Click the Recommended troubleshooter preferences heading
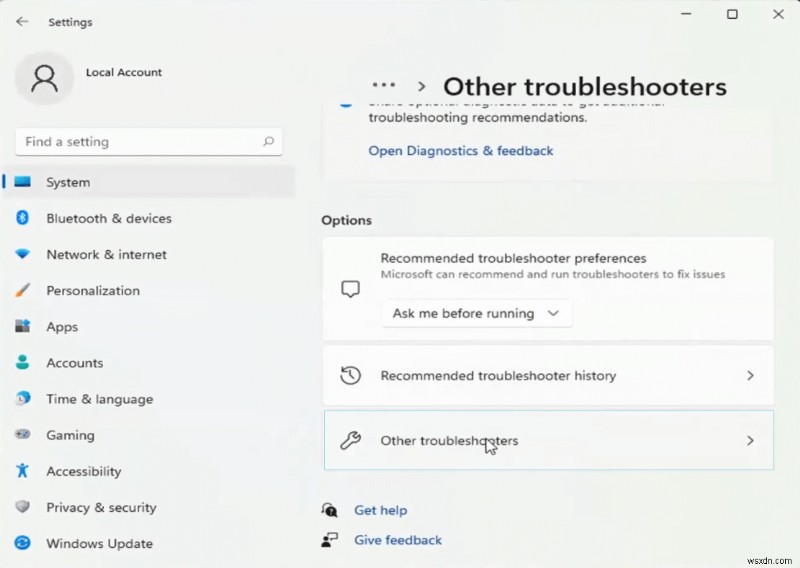 pos(513,258)
